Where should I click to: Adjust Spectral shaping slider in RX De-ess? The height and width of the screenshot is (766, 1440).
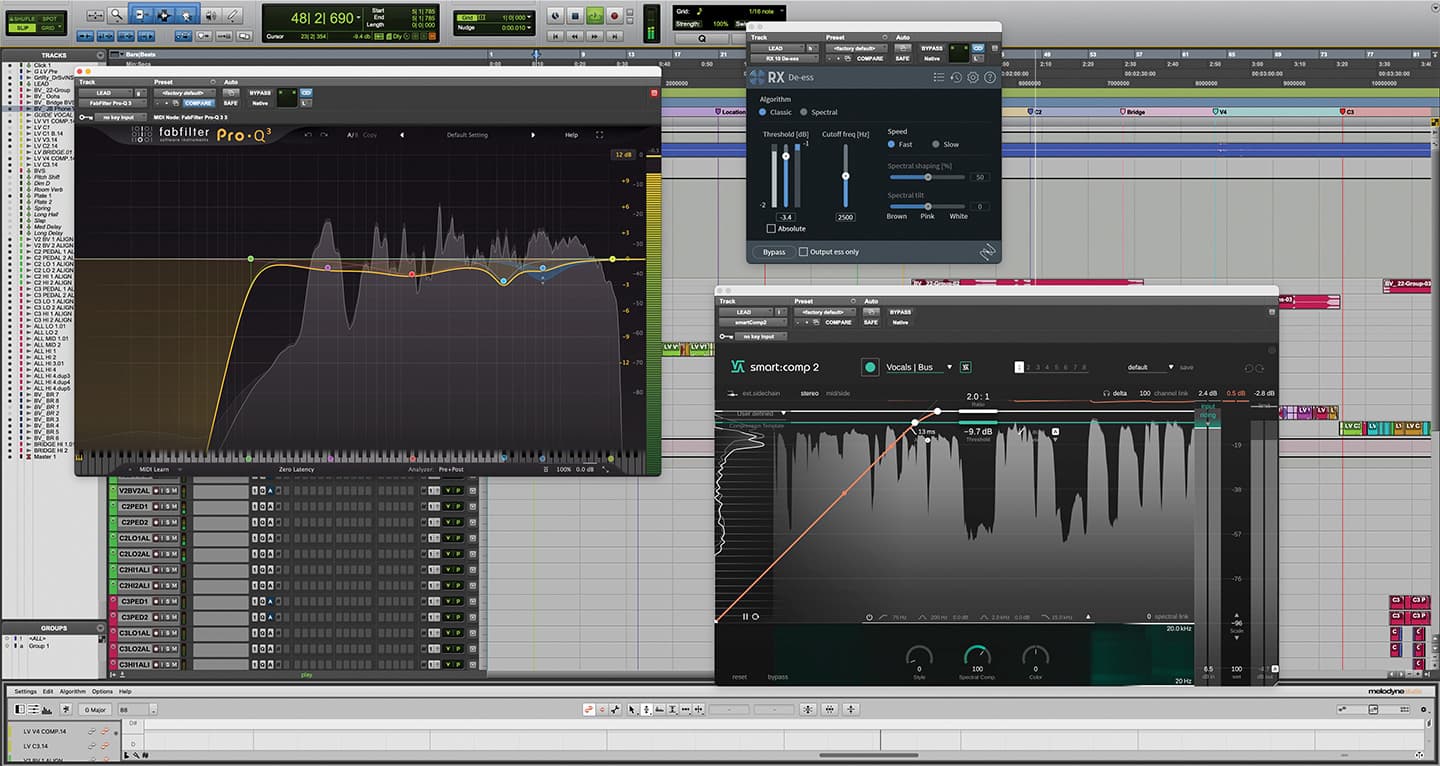[927, 177]
